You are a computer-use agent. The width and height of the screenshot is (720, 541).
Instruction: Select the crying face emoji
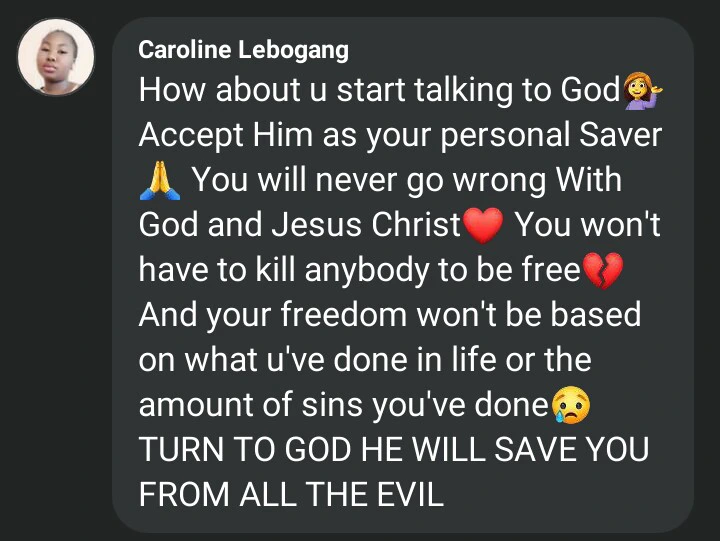pyautogui.click(x=570, y=405)
